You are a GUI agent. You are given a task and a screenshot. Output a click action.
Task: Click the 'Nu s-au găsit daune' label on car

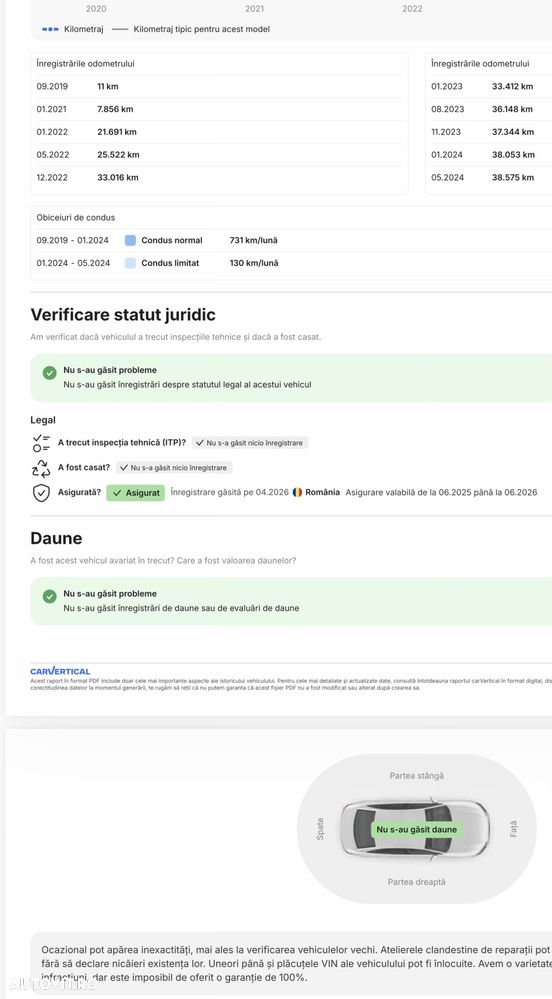(416, 830)
